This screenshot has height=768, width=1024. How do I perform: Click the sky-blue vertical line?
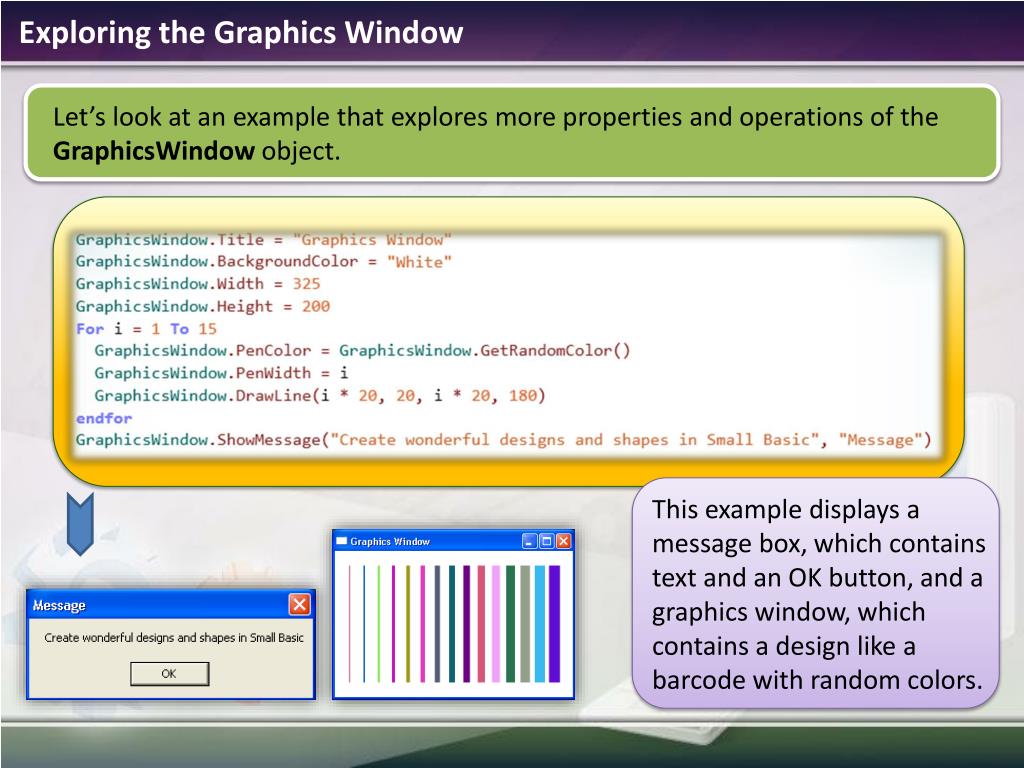[x=540, y=624]
